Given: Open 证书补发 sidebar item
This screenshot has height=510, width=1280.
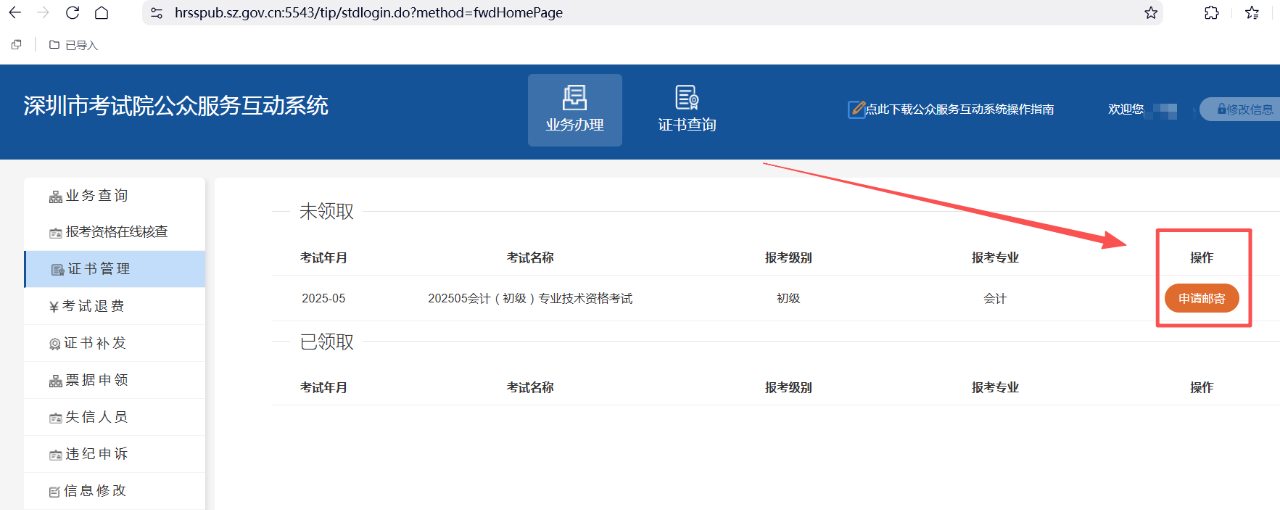Looking at the screenshot, I should coord(95,343).
